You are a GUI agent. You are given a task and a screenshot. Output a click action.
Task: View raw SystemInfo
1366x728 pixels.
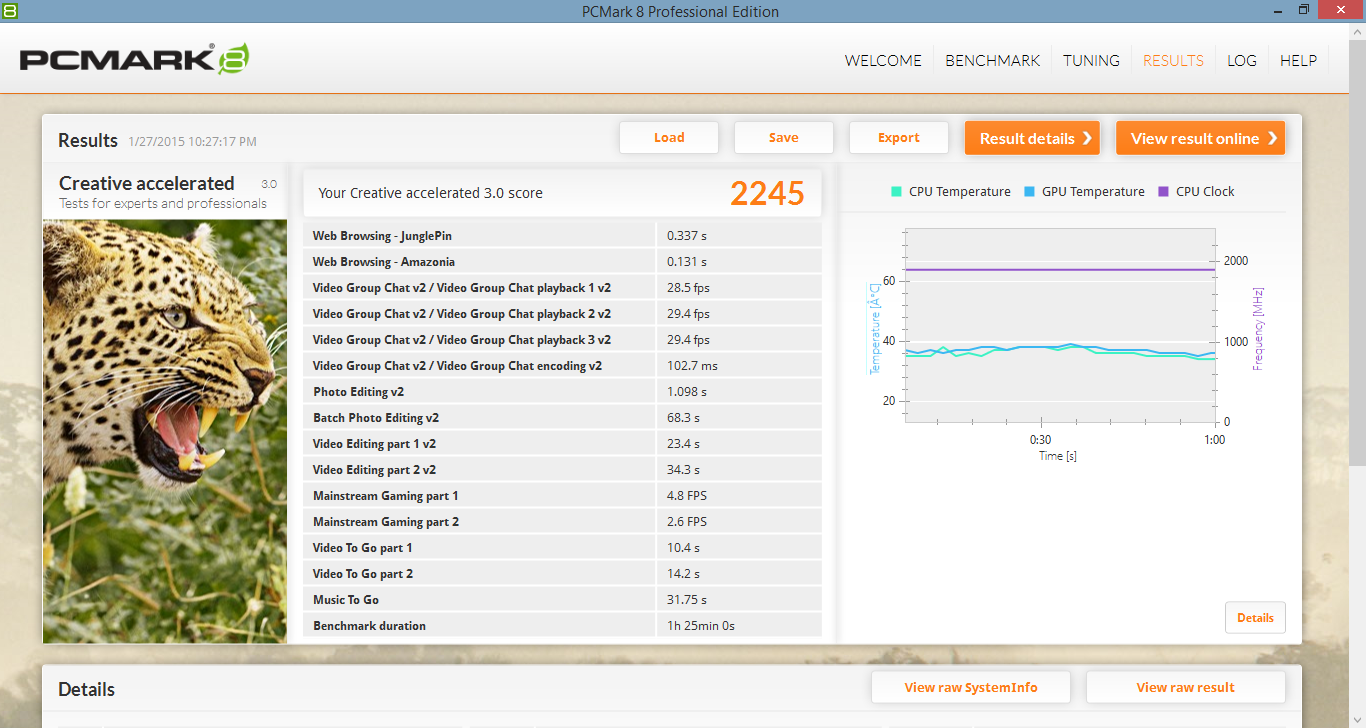[x=970, y=687]
